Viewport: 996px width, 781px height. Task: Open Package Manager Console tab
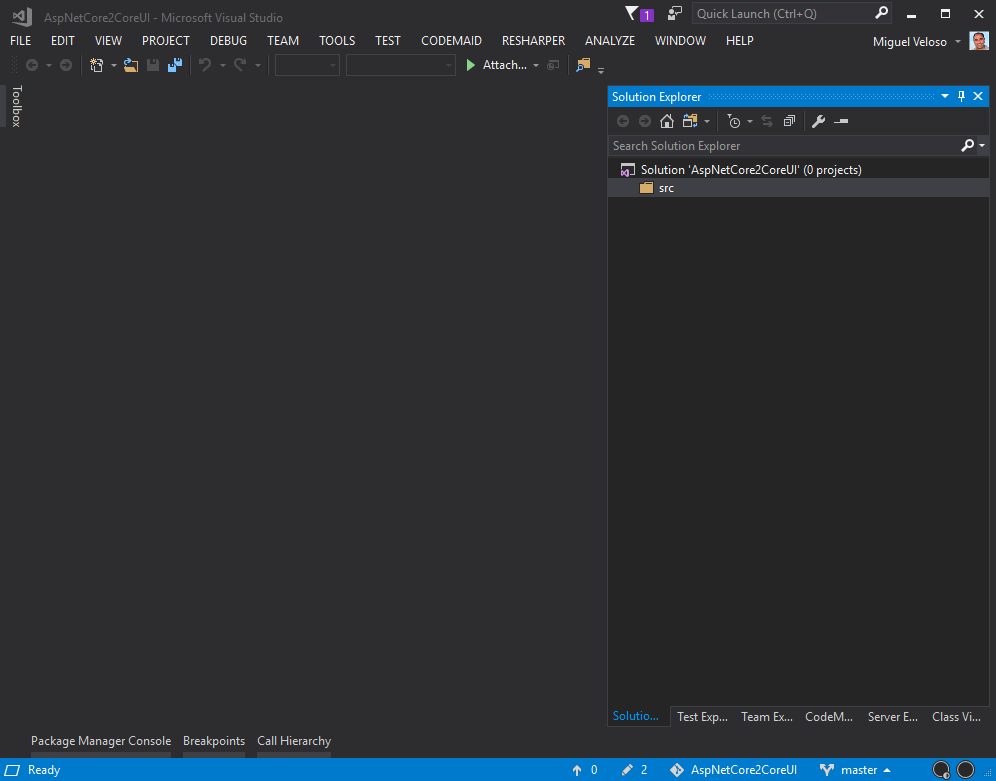pyautogui.click(x=101, y=741)
